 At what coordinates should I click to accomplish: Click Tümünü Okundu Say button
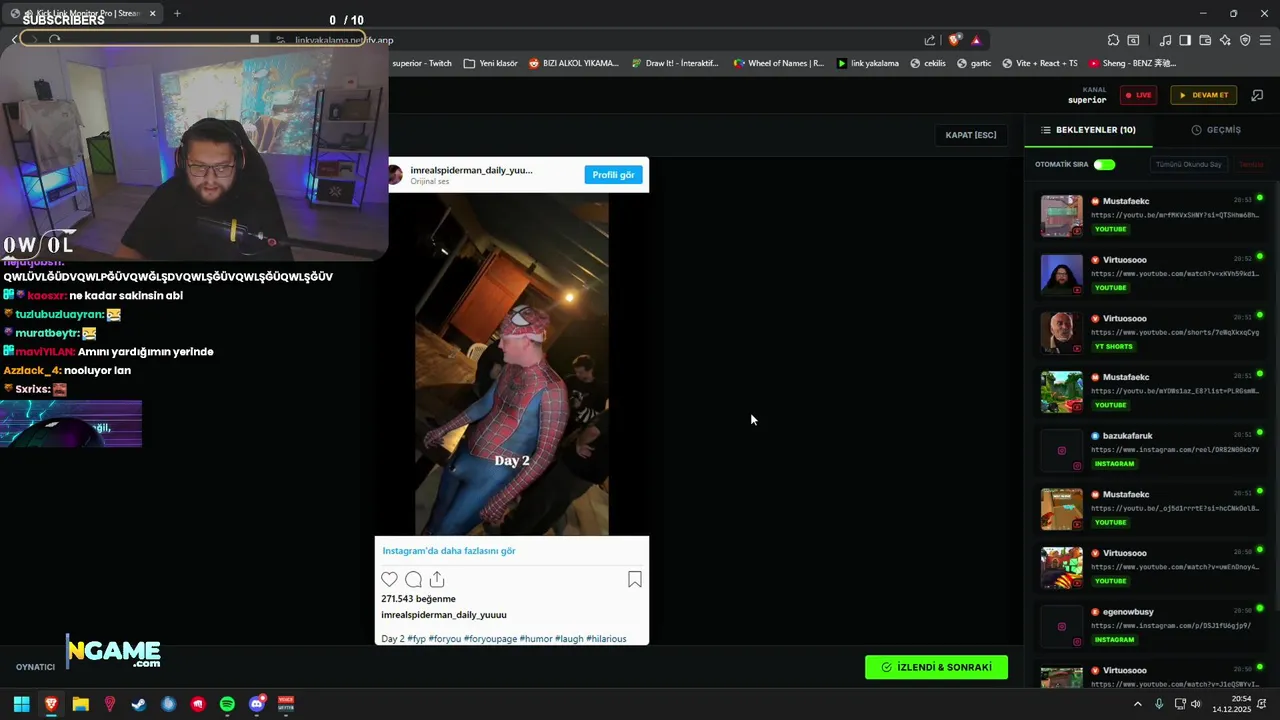click(x=1188, y=164)
